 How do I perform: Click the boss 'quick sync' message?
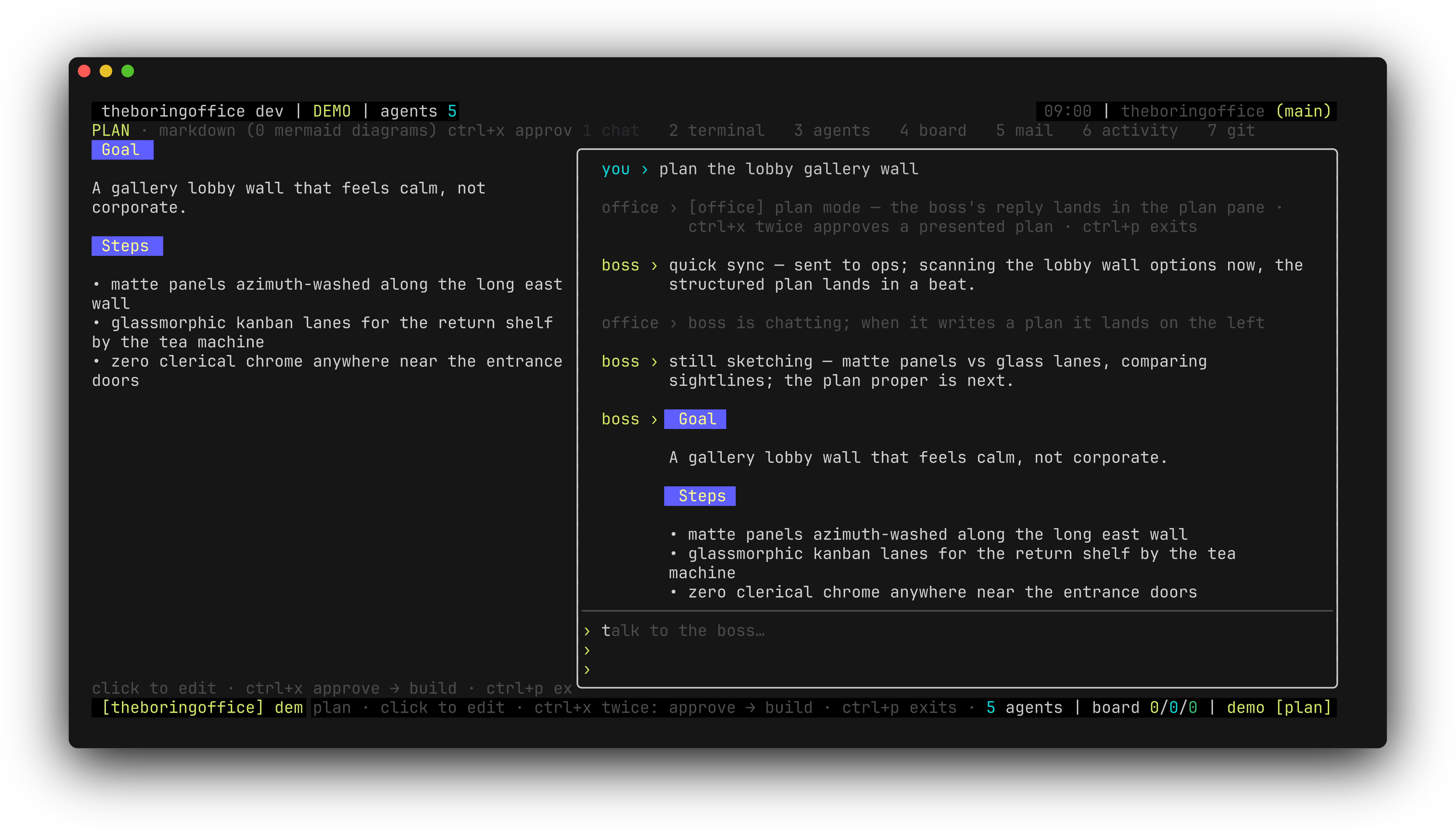pyautogui.click(x=952, y=275)
